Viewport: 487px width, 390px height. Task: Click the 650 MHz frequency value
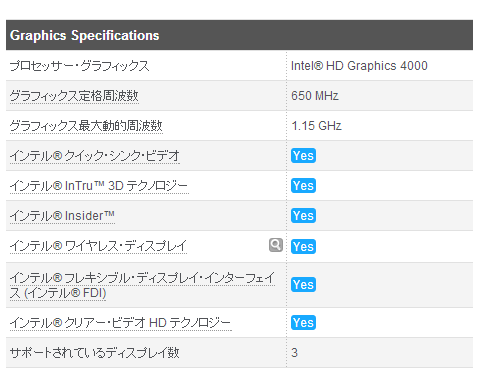[315, 96]
